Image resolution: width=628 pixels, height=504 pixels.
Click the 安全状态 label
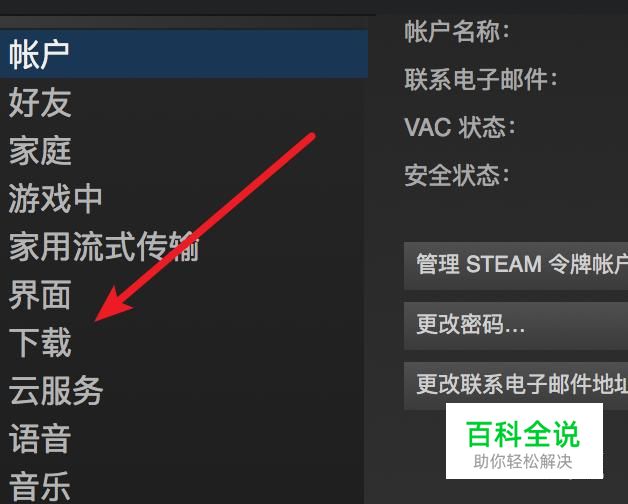(x=457, y=175)
